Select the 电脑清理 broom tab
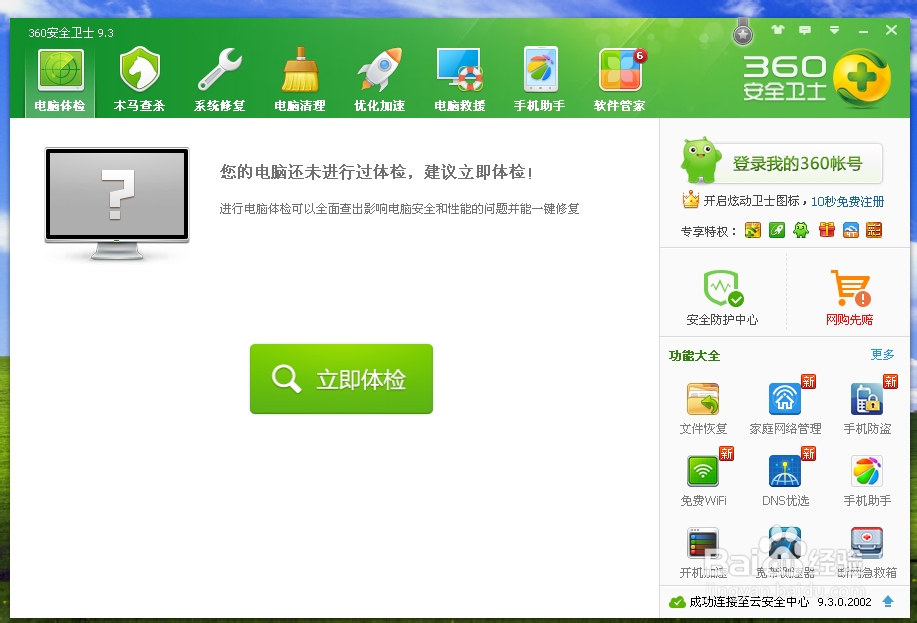Screen dimensions: 917x623 tap(299, 80)
